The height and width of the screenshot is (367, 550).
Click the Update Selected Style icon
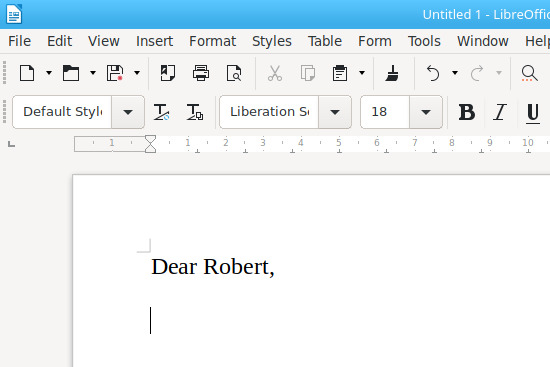[x=161, y=112]
